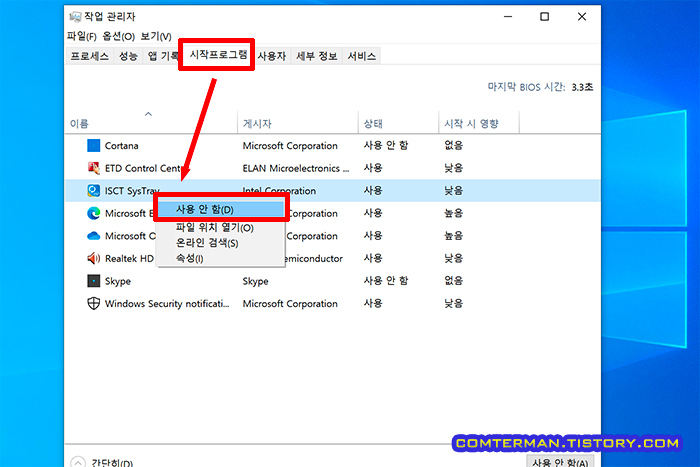Viewport: 700px width, 467px height.
Task: Switch to the 사용자 tab
Action: coord(271,56)
